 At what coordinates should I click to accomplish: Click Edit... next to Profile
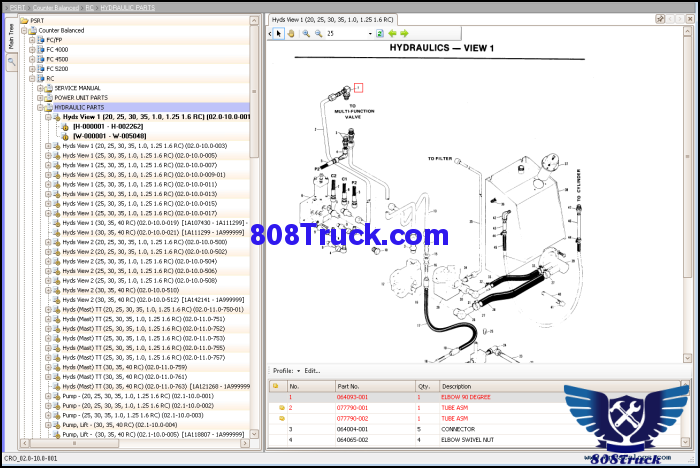click(x=313, y=370)
